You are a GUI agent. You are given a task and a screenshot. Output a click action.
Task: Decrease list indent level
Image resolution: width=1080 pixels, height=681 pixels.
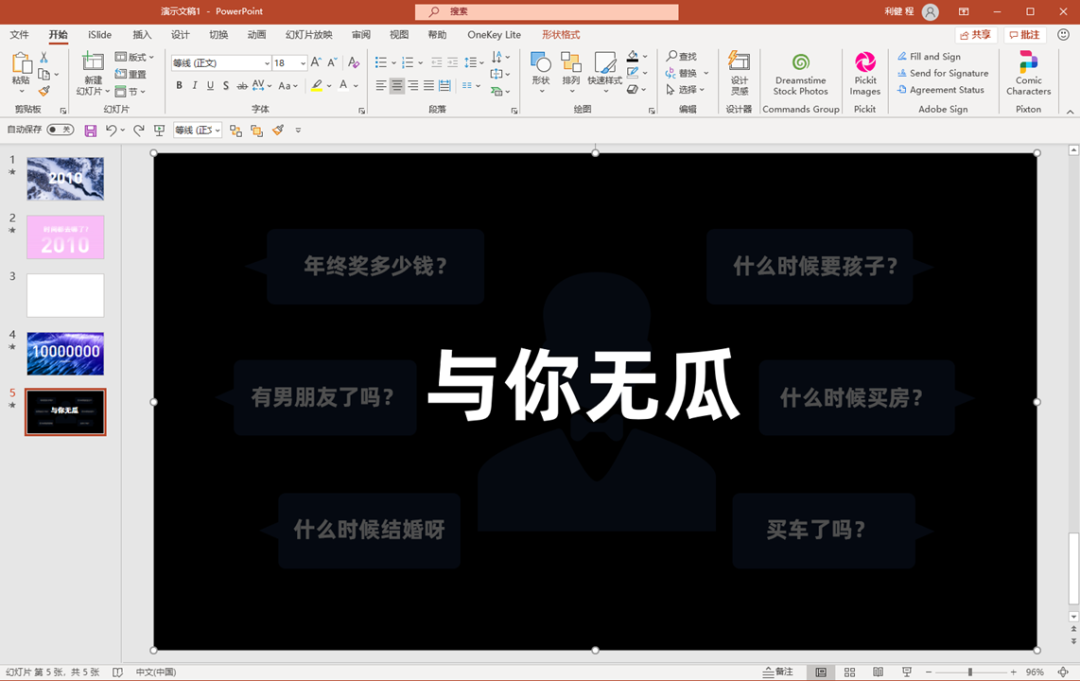(437, 63)
